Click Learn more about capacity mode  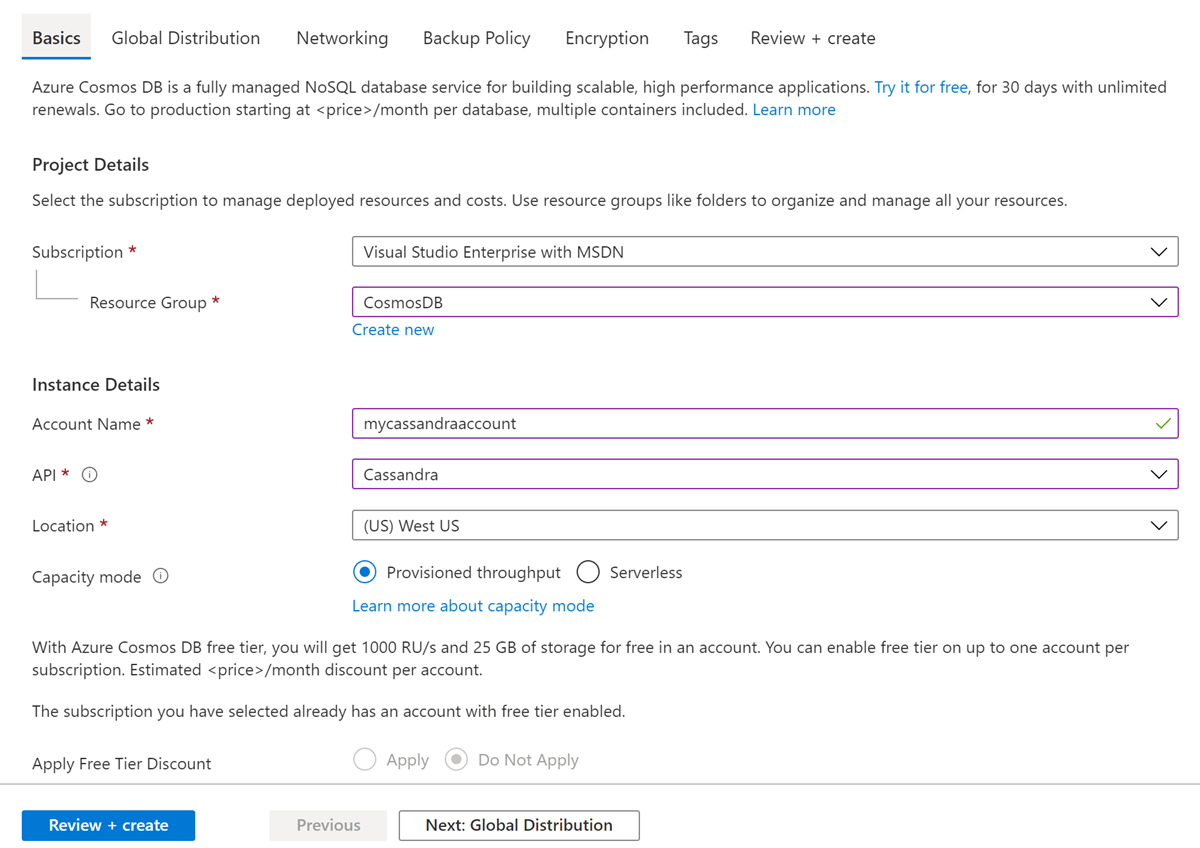point(473,605)
